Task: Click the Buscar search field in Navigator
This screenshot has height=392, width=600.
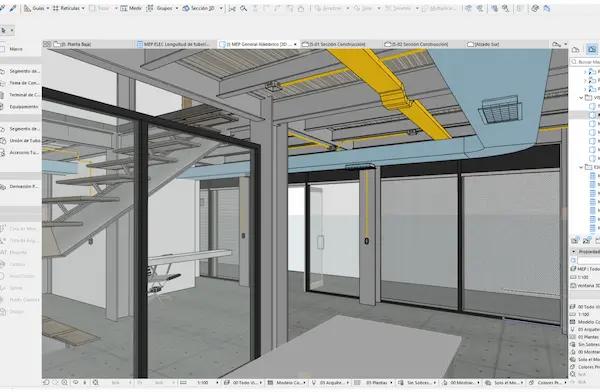Action: pos(585,62)
